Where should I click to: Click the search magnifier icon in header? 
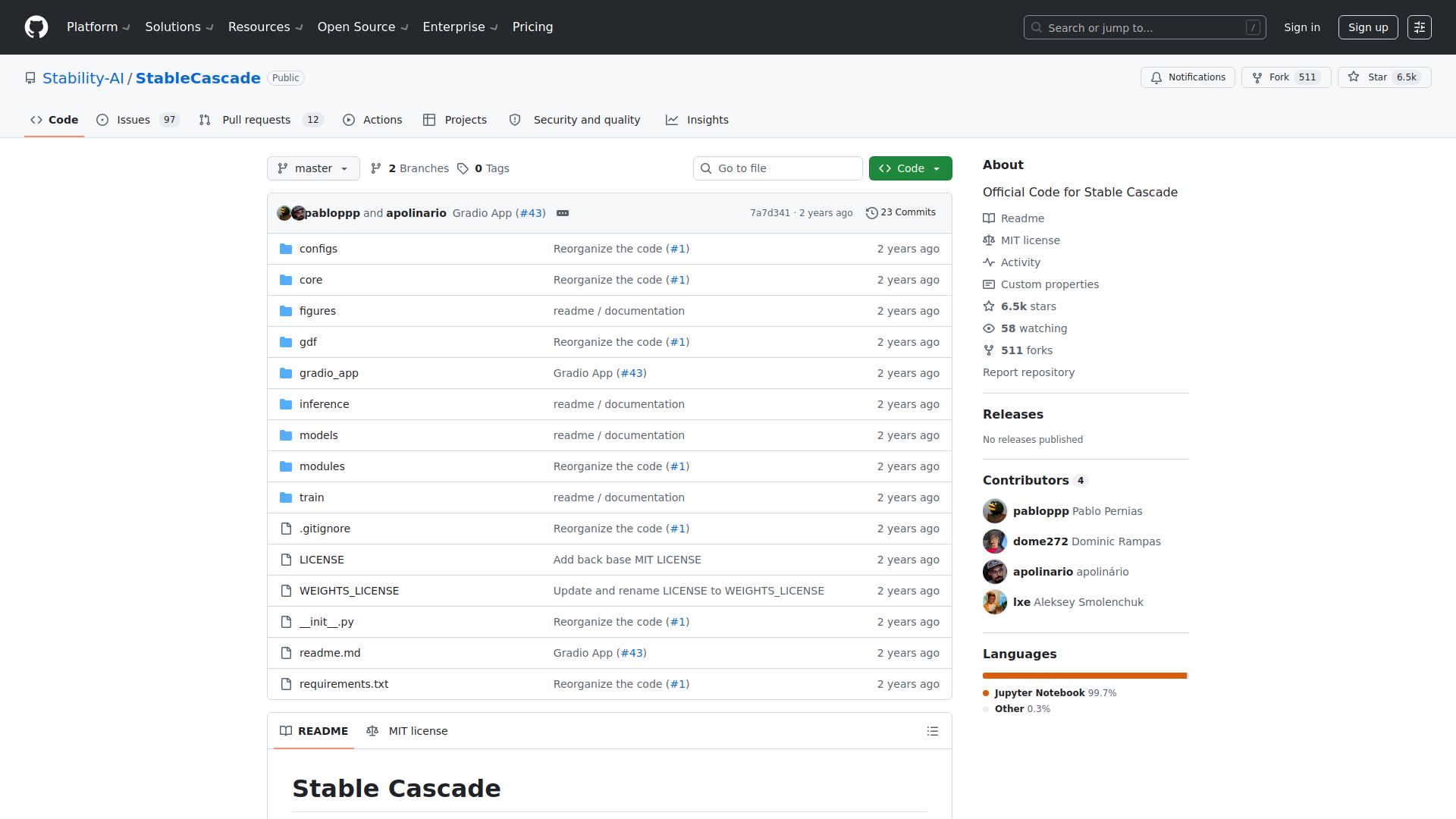click(1037, 27)
